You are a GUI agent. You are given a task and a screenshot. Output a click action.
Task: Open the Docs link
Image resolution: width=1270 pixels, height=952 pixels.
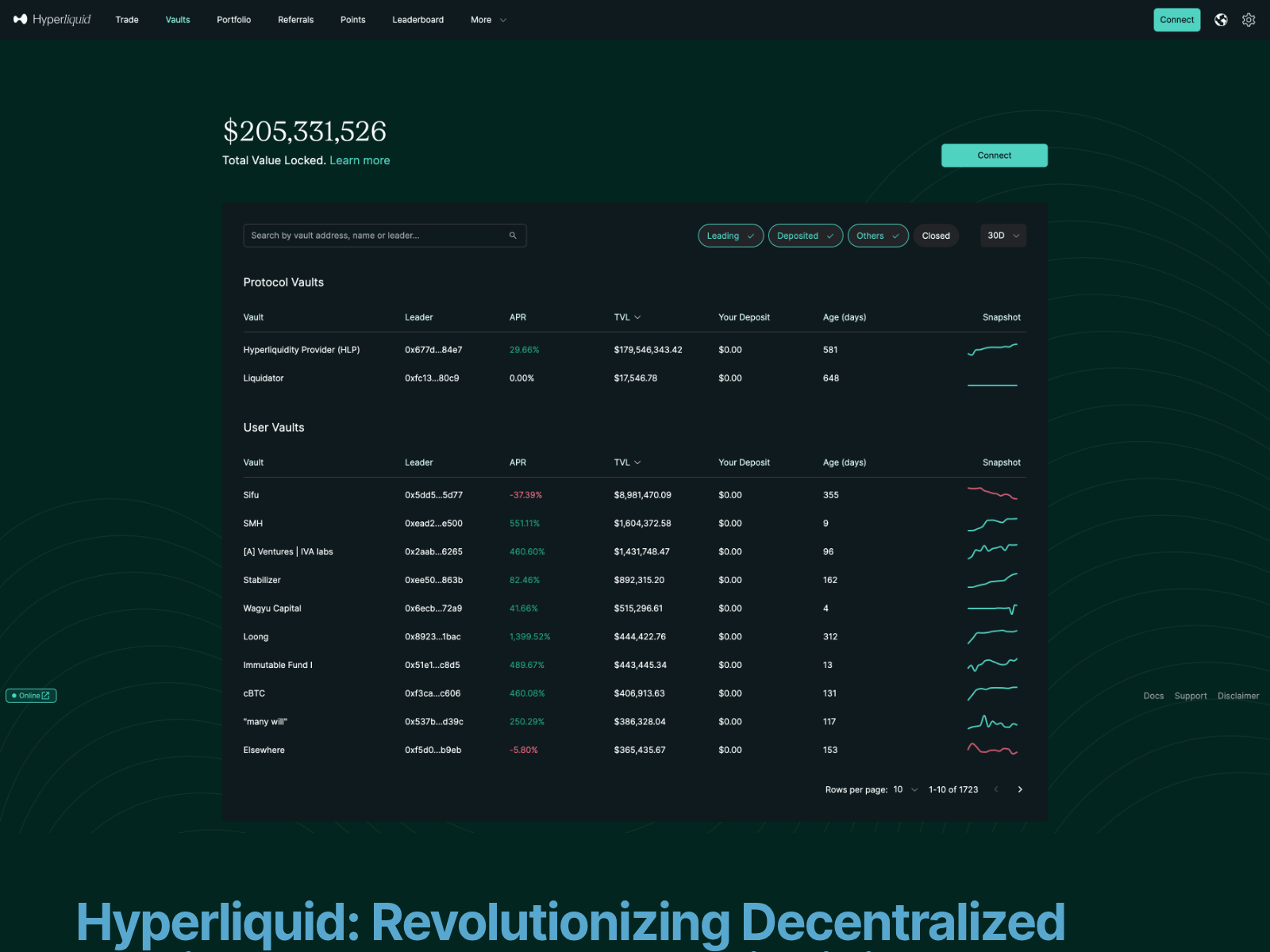[1153, 696]
